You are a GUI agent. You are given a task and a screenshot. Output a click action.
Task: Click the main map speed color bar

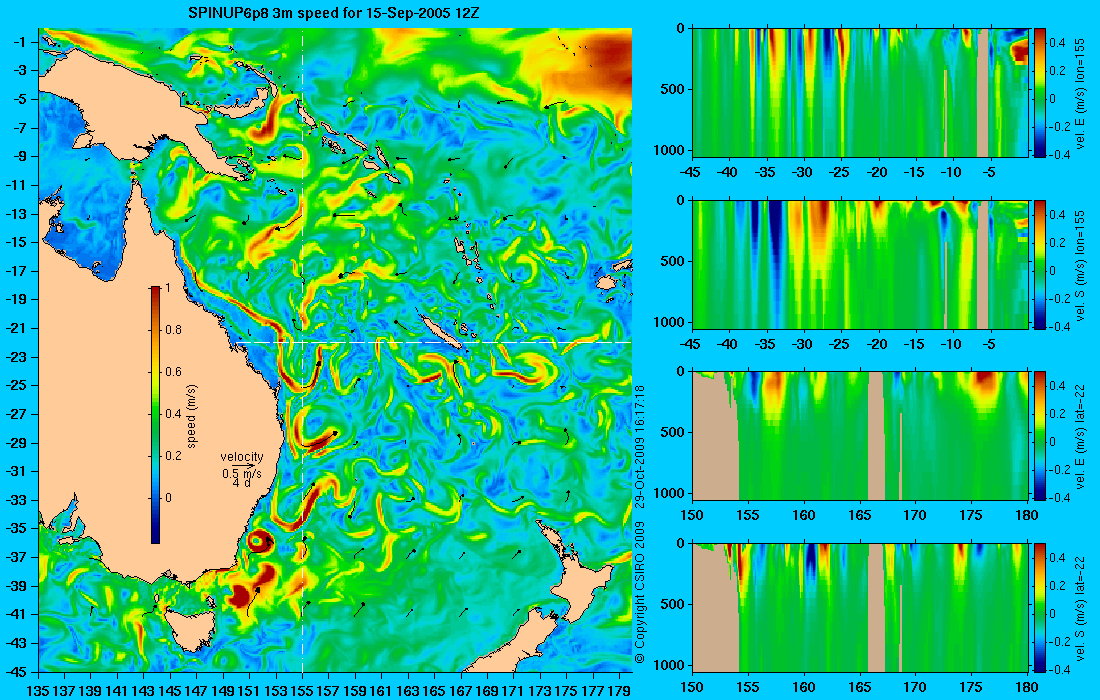[x=155, y=415]
